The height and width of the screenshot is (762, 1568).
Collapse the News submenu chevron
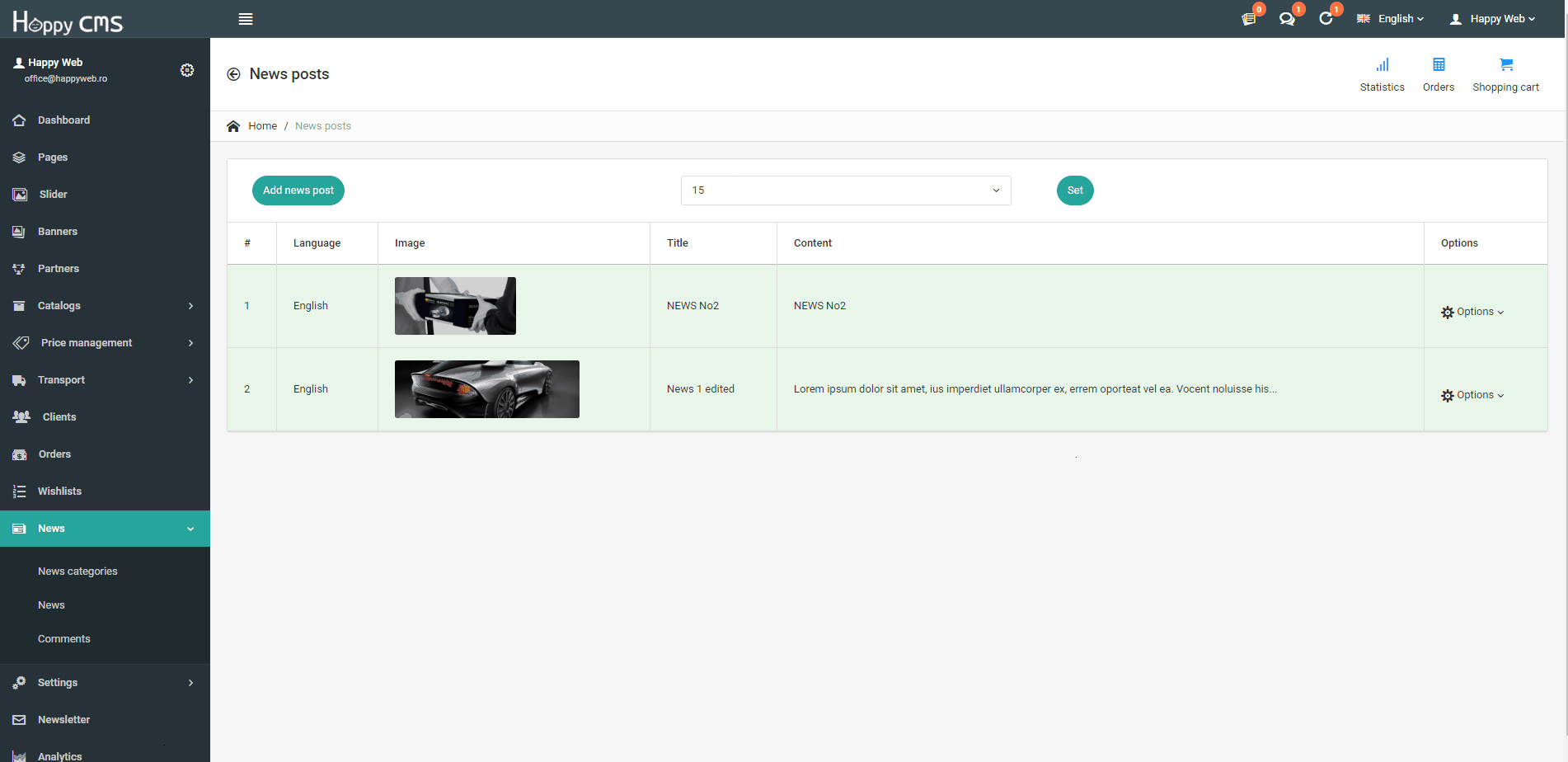click(x=190, y=529)
